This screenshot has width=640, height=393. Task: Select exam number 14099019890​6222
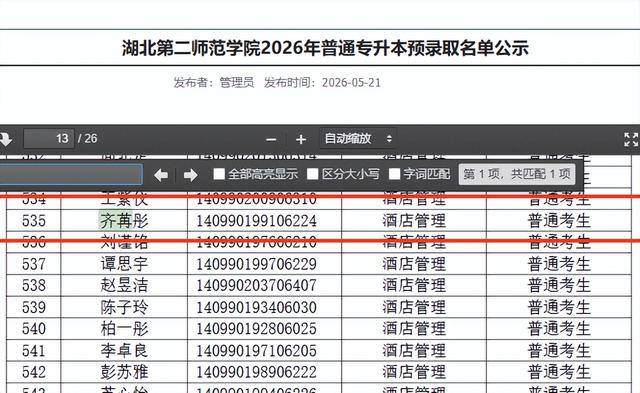256,372
